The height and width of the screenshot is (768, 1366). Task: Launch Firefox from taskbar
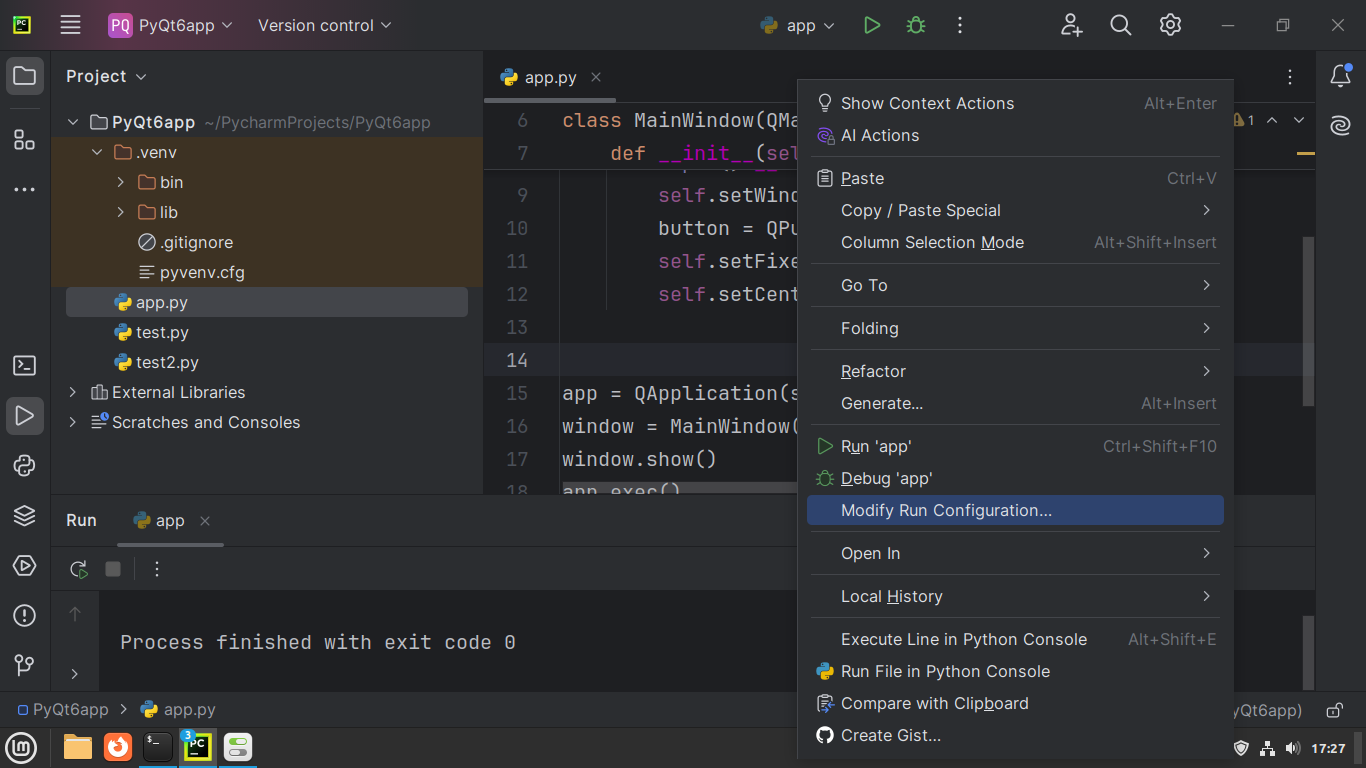[118, 747]
